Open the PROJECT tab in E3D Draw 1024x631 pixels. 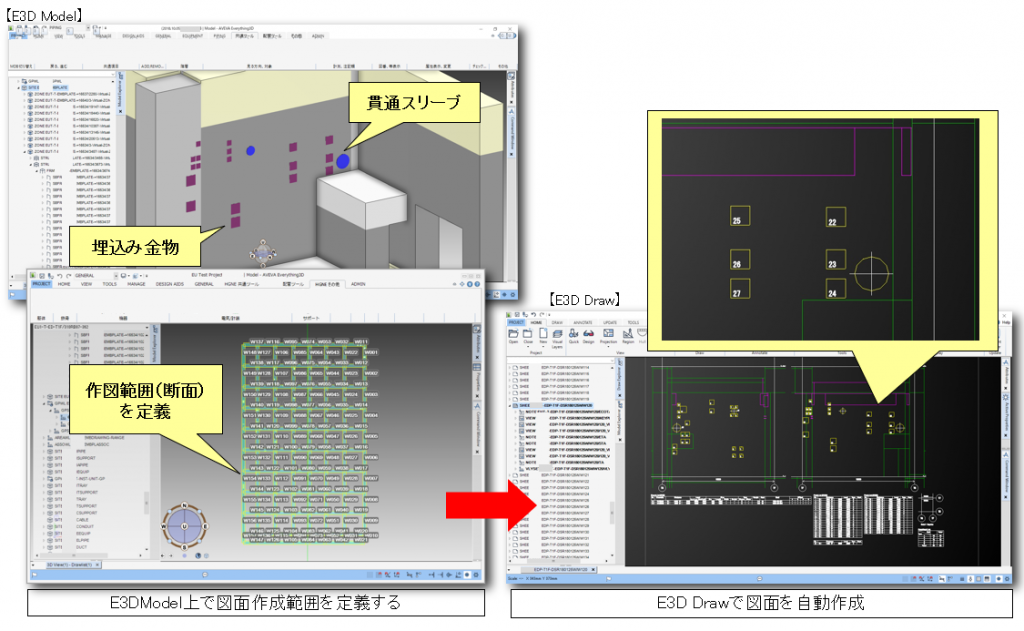[x=516, y=323]
